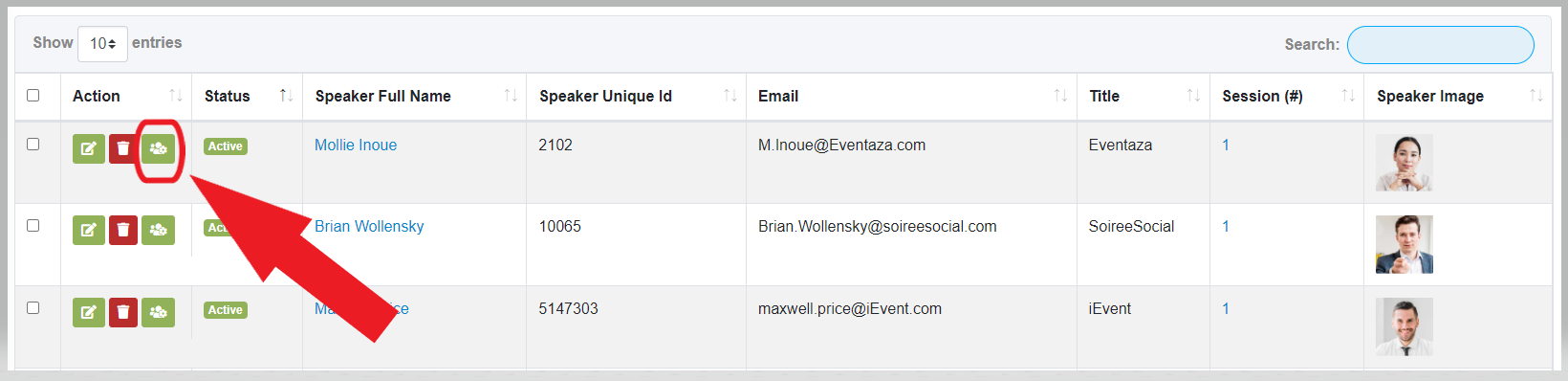Delete Brian Wollensky using trash icon
The width and height of the screenshot is (1568, 381).
coord(122,230)
